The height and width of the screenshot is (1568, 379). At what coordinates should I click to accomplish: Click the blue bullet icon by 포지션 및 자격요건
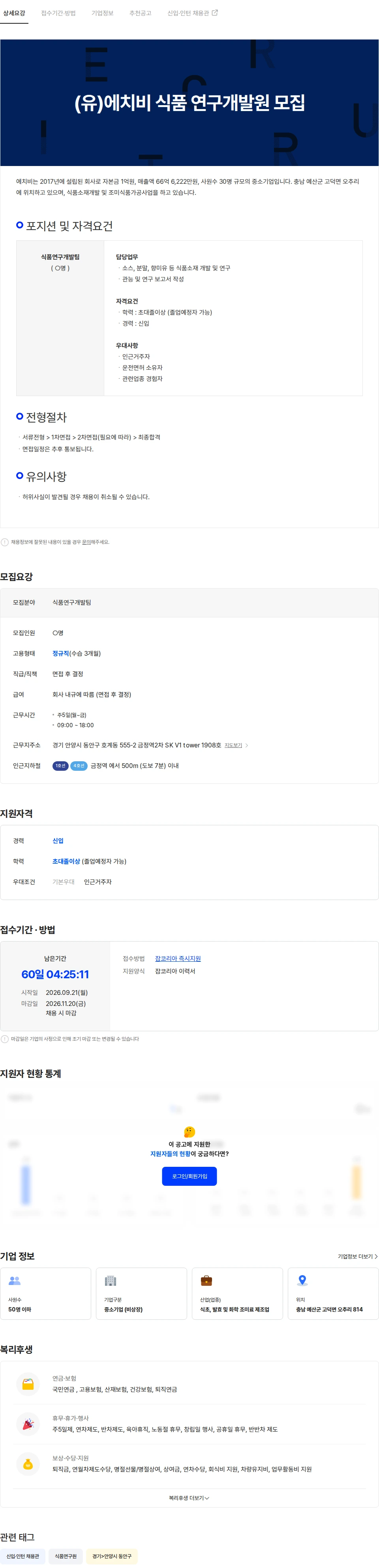point(19,225)
